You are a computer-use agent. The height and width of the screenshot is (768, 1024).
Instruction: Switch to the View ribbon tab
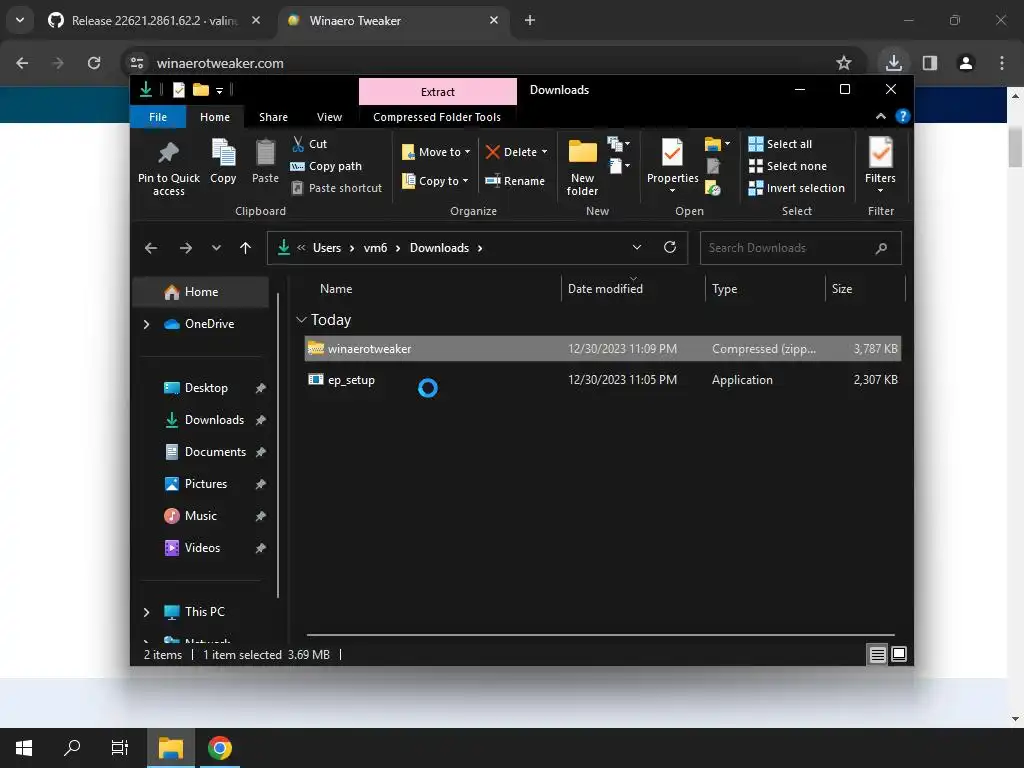[x=329, y=117]
